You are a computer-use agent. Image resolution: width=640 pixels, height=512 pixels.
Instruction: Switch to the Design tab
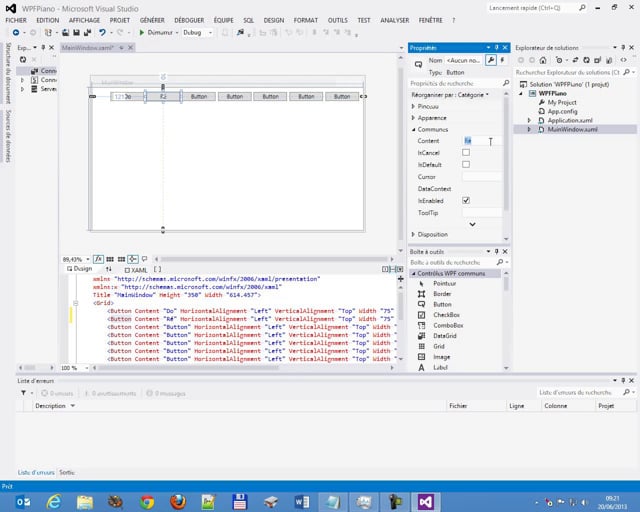pyautogui.click(x=80, y=269)
